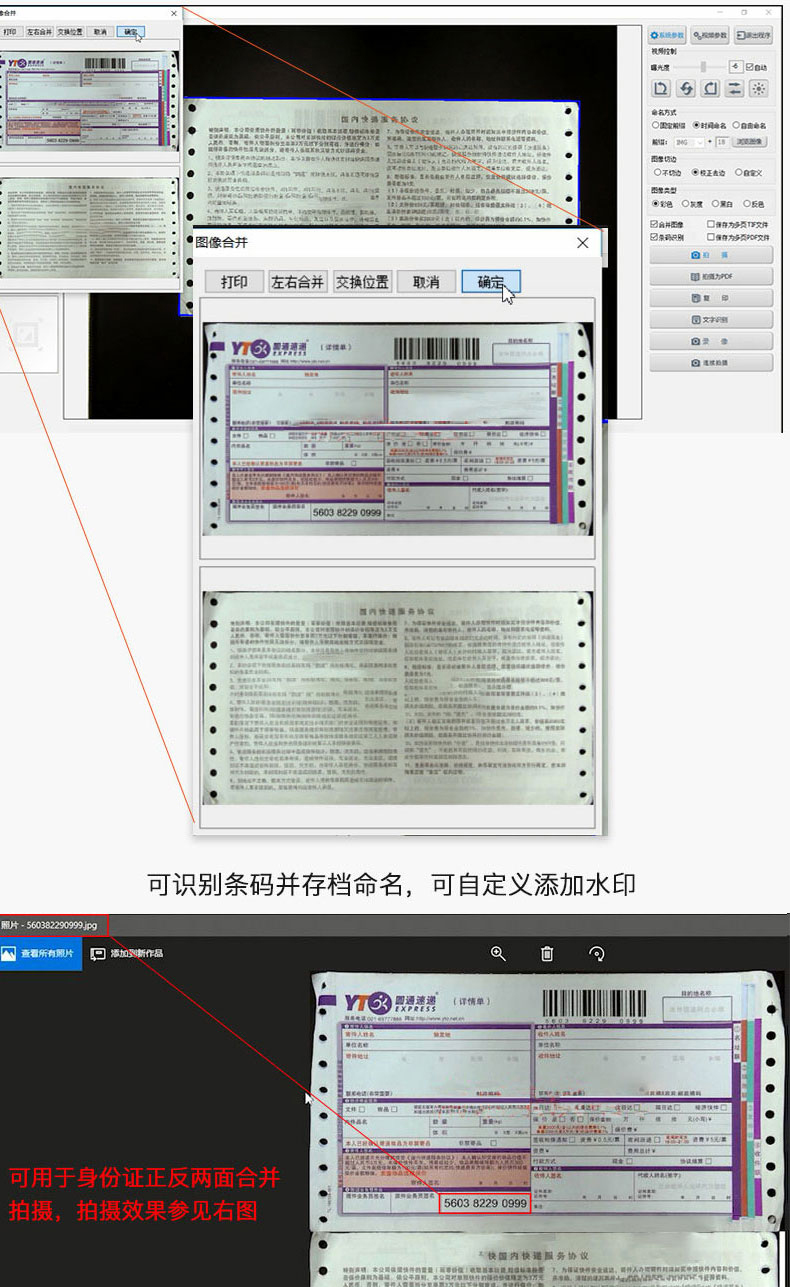
Task: Click the circular two-arrow rotate icon
Action: pos(686,88)
